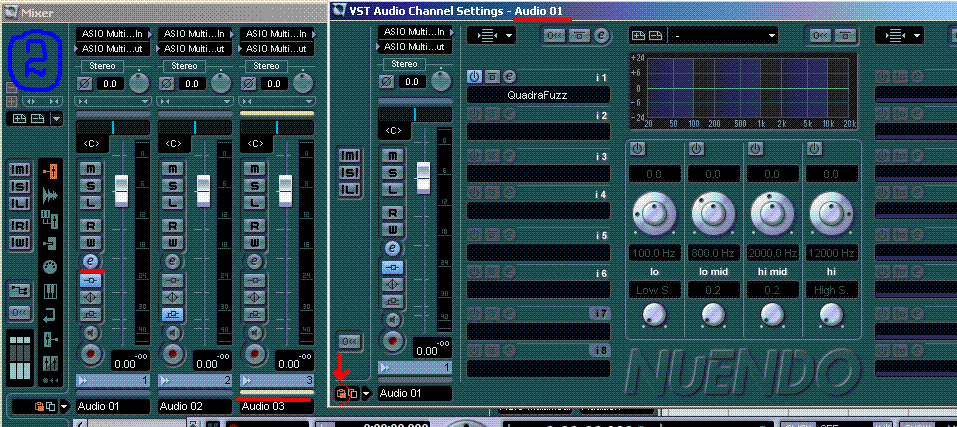Click Audio 03 volume fader in Mixer
This screenshot has width=957, height=427.
(286, 191)
